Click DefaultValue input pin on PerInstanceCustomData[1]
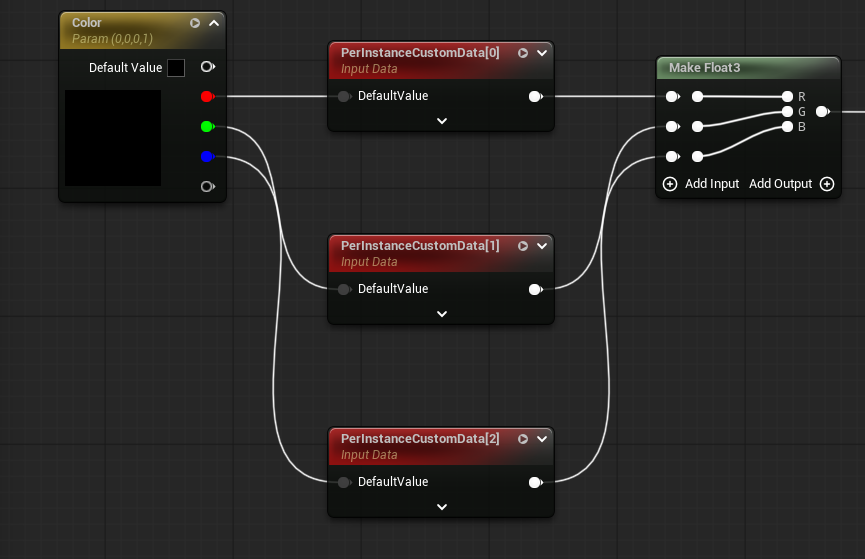 (344, 289)
